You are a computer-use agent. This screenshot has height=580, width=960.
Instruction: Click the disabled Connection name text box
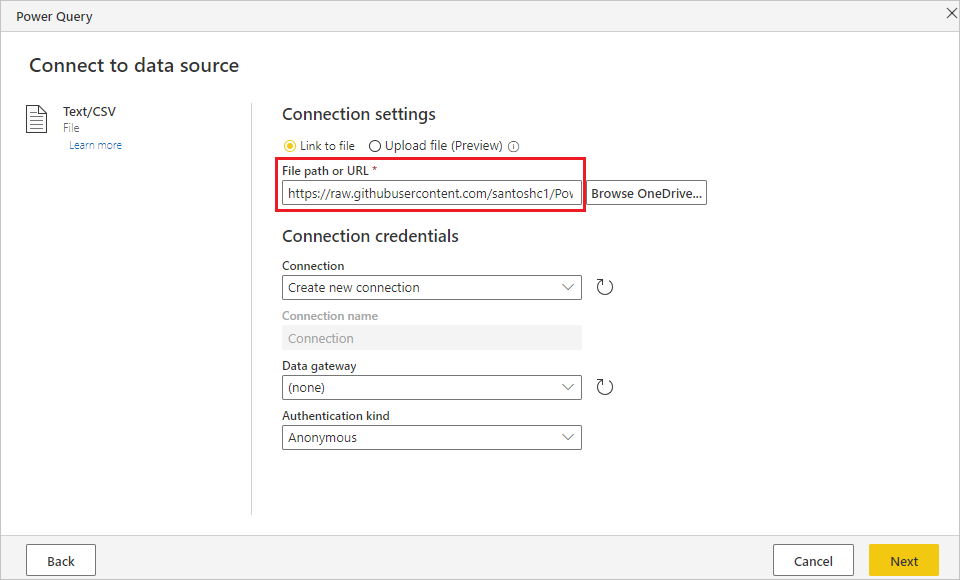(x=432, y=338)
